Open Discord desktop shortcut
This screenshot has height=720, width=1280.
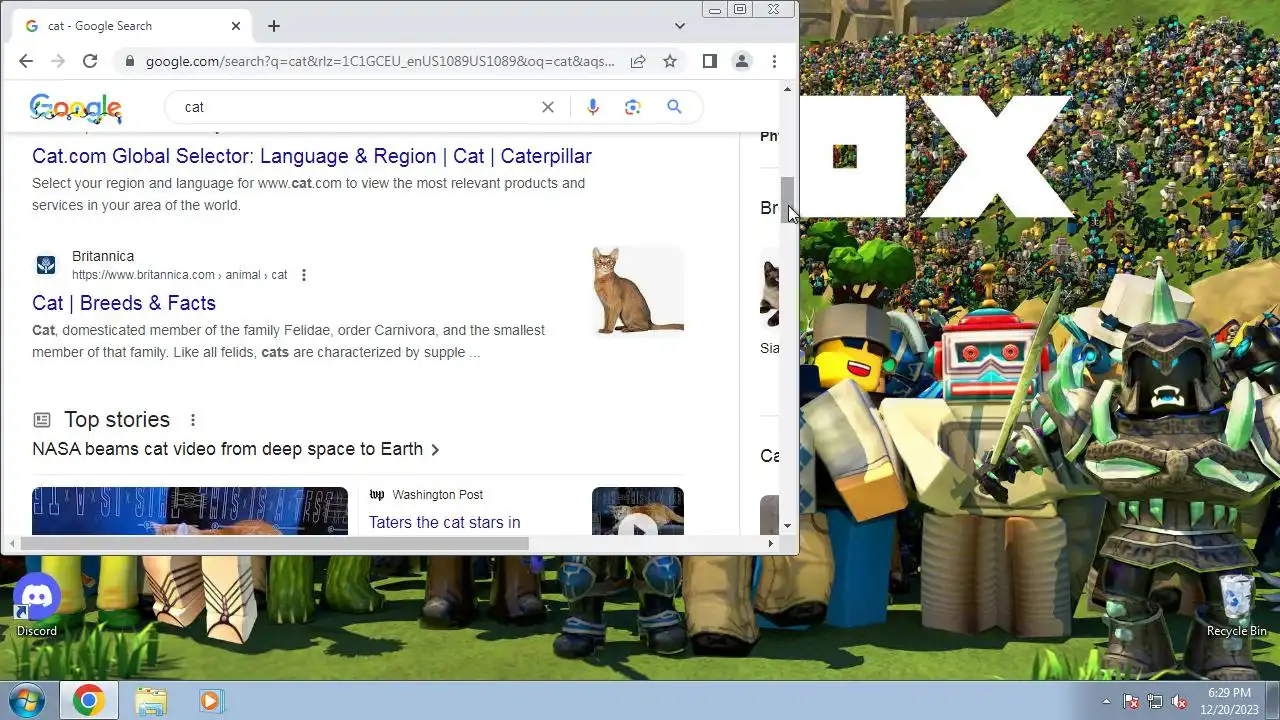pyautogui.click(x=37, y=604)
